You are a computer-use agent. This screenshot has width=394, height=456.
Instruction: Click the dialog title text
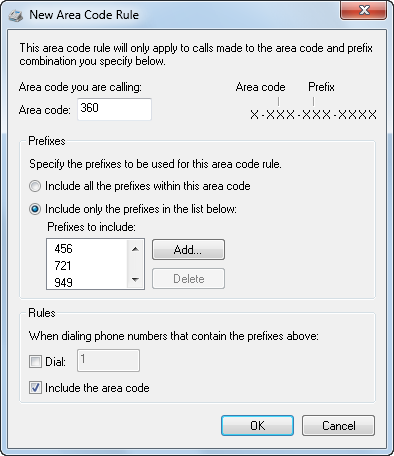84,15
